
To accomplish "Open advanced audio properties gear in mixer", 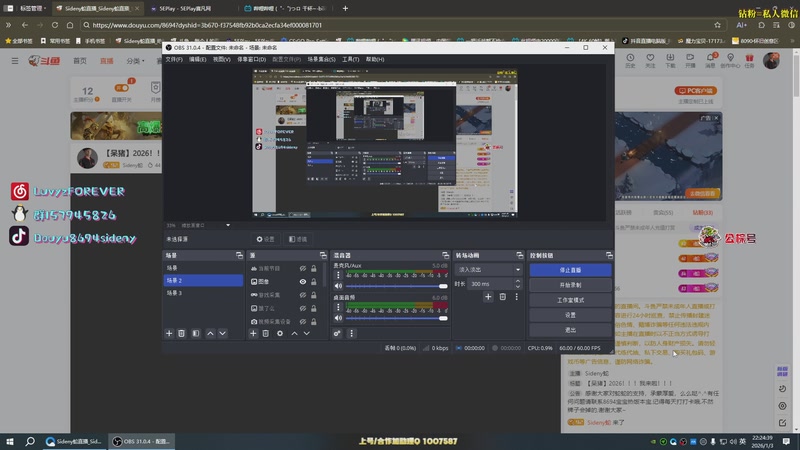I will [337, 333].
